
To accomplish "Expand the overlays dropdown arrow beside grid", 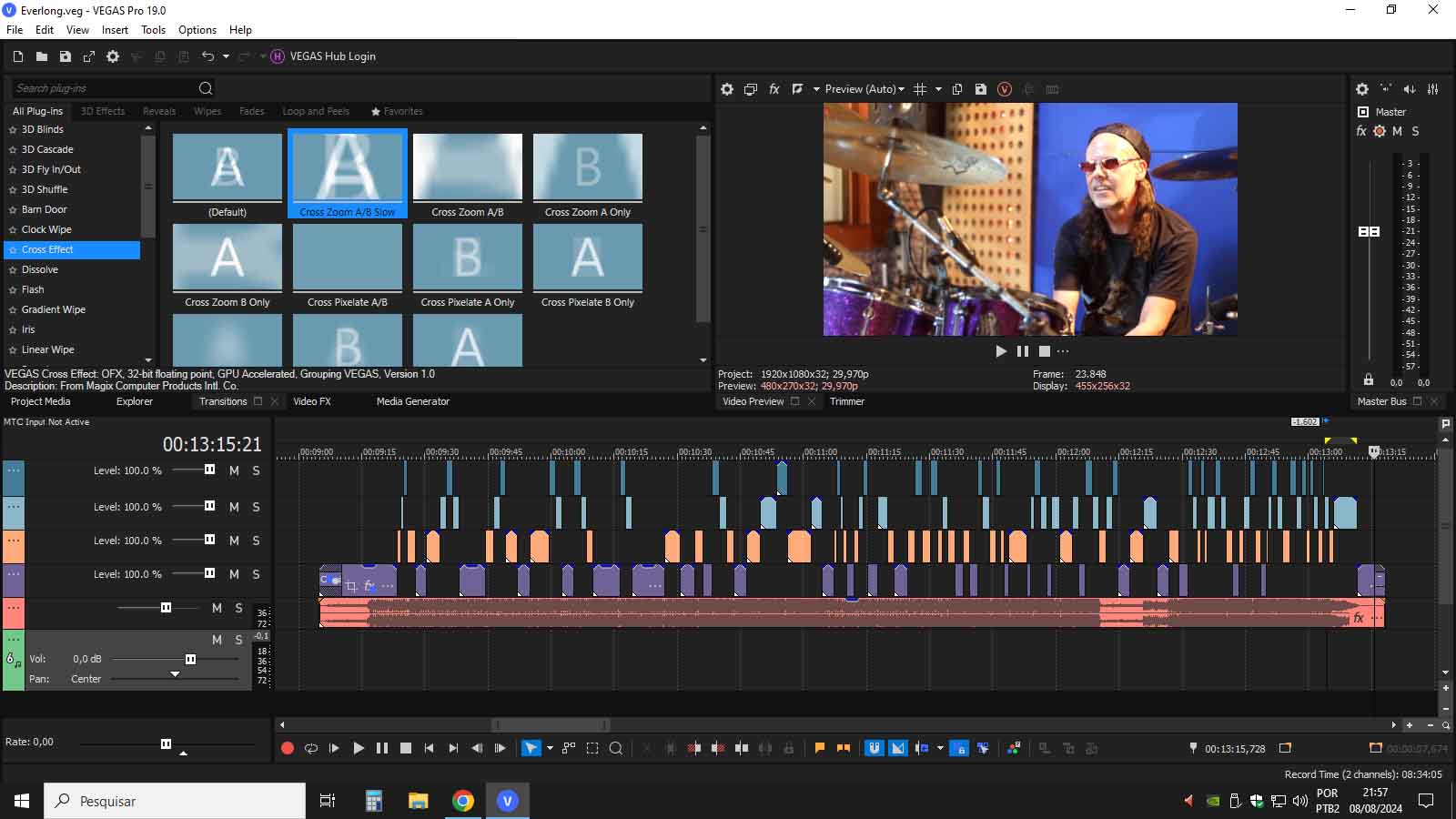I will pyautogui.click(x=938, y=89).
